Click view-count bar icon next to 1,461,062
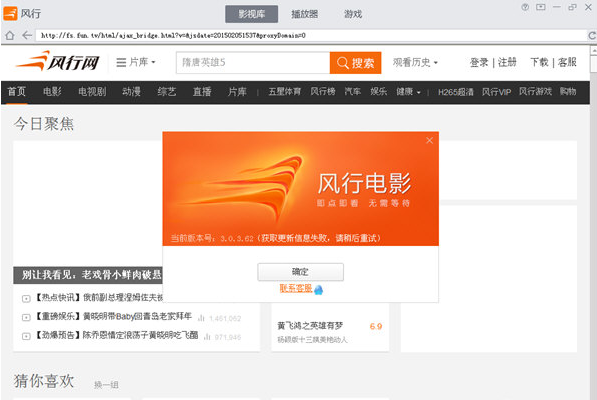Viewport: 597px width, 400px height. (x=201, y=318)
